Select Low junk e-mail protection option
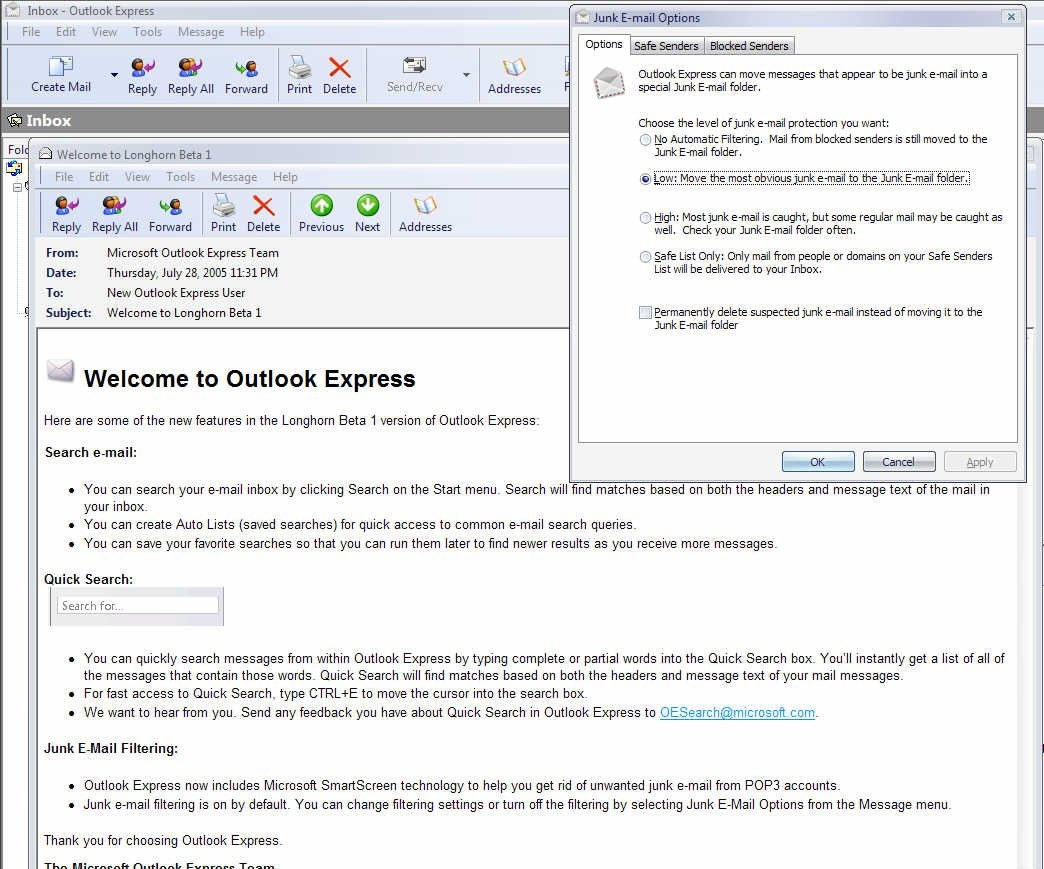The width and height of the screenshot is (1044, 869). click(645, 178)
